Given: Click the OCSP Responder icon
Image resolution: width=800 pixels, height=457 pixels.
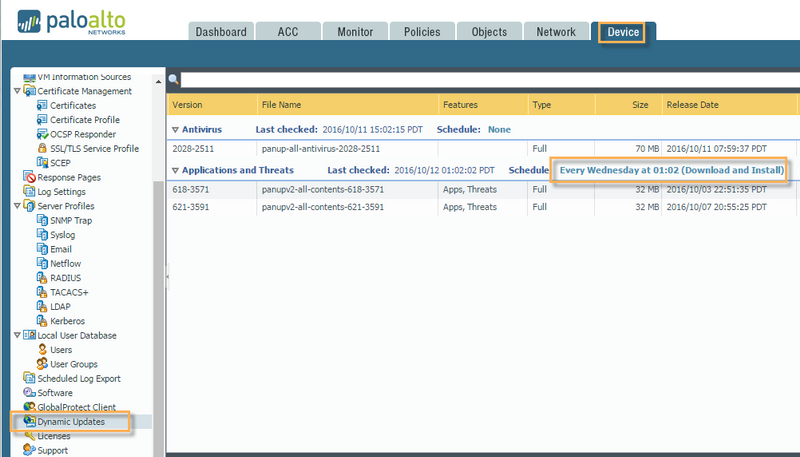Looking at the screenshot, I should [x=42, y=134].
